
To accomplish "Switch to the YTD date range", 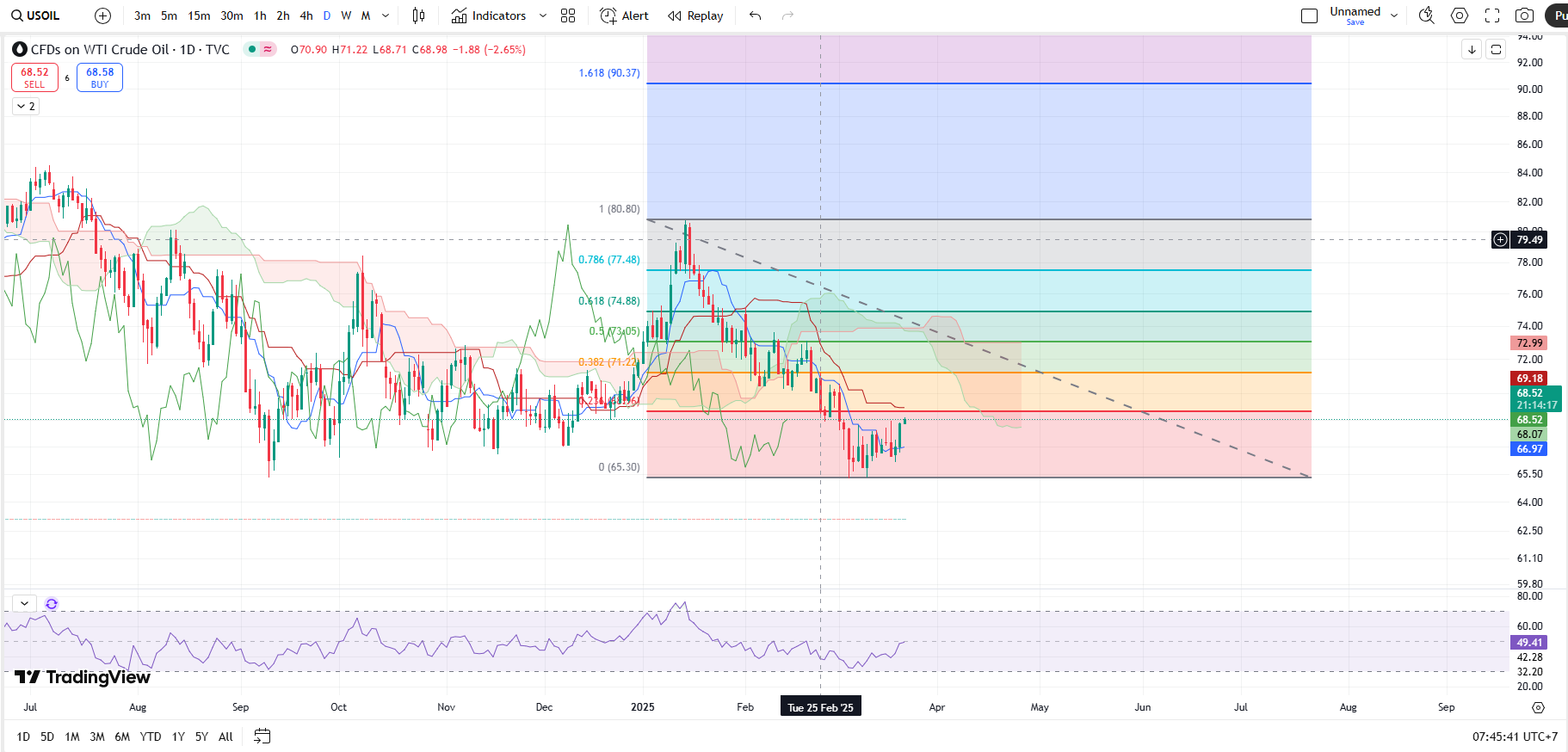I will click(x=151, y=737).
